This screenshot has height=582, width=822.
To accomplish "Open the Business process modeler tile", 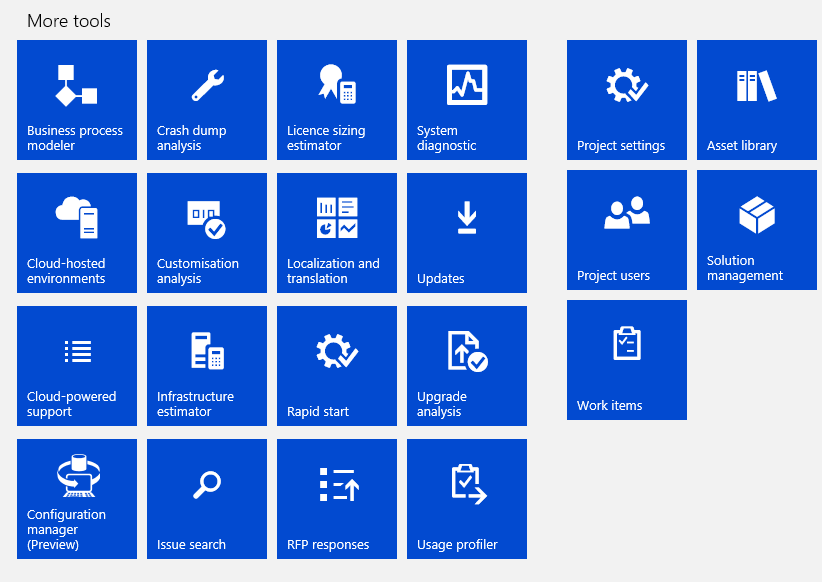I will 77,100.
